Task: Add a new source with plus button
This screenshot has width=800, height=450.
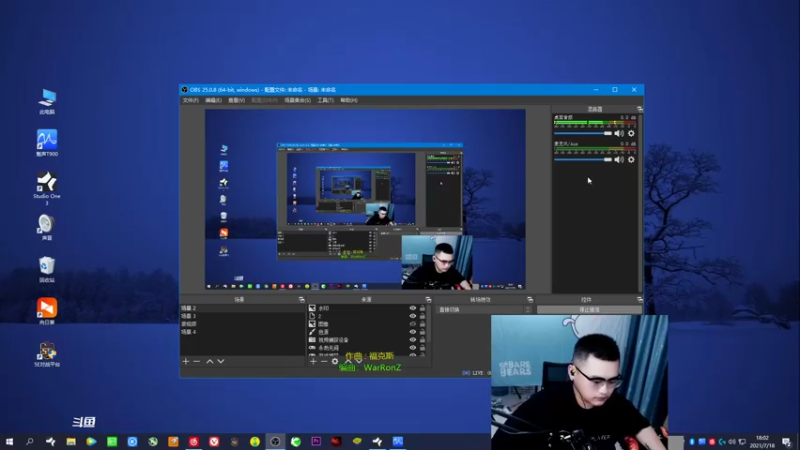Action: (313, 361)
